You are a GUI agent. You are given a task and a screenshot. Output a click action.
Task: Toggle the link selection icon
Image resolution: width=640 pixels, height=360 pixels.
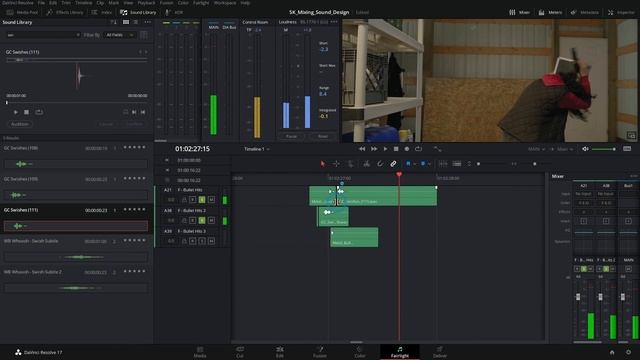coord(393,164)
